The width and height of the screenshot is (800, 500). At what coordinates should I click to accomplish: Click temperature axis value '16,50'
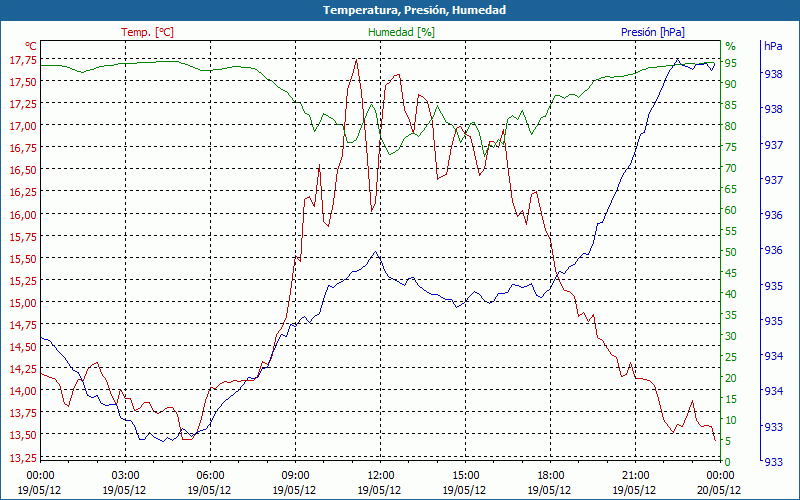tap(23, 170)
